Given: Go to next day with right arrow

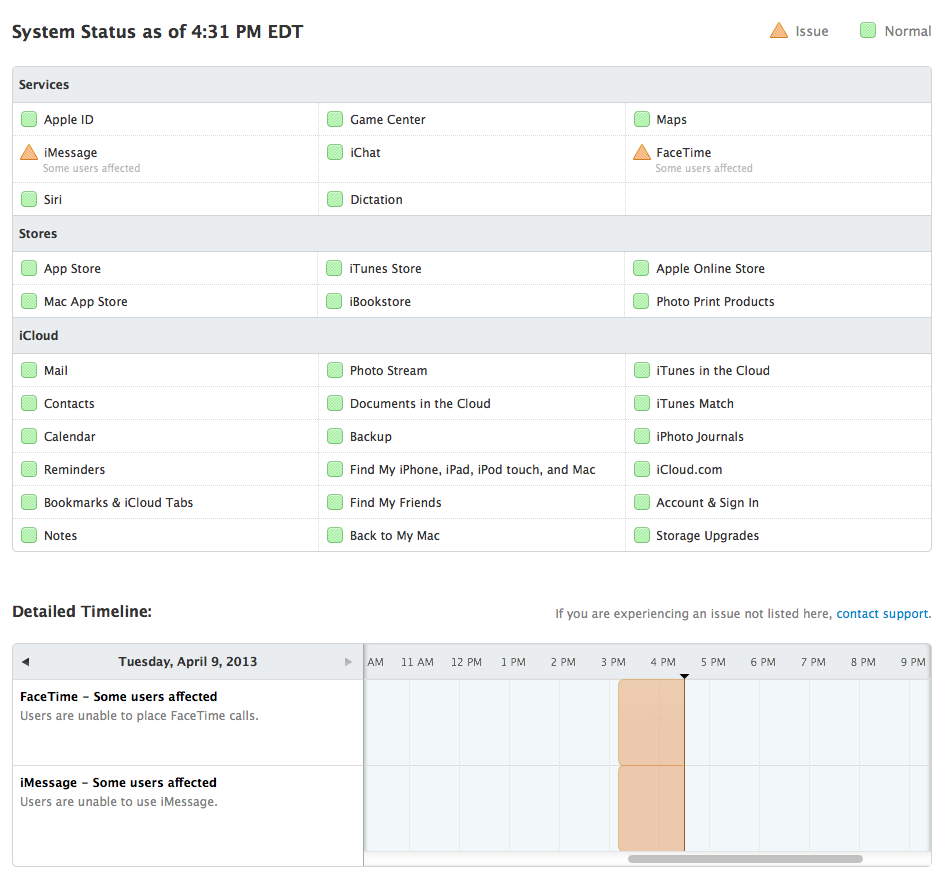Looking at the screenshot, I should click(x=348, y=662).
